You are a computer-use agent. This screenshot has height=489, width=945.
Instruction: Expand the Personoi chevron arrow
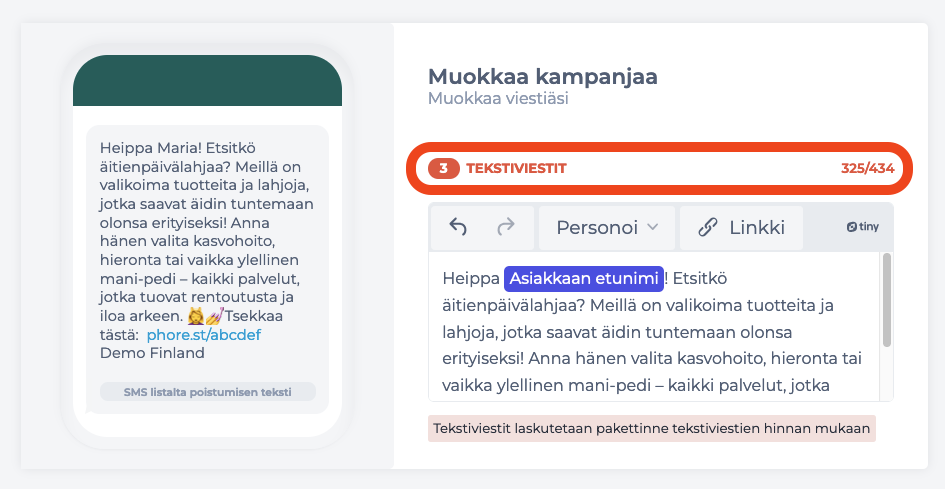(x=652, y=227)
